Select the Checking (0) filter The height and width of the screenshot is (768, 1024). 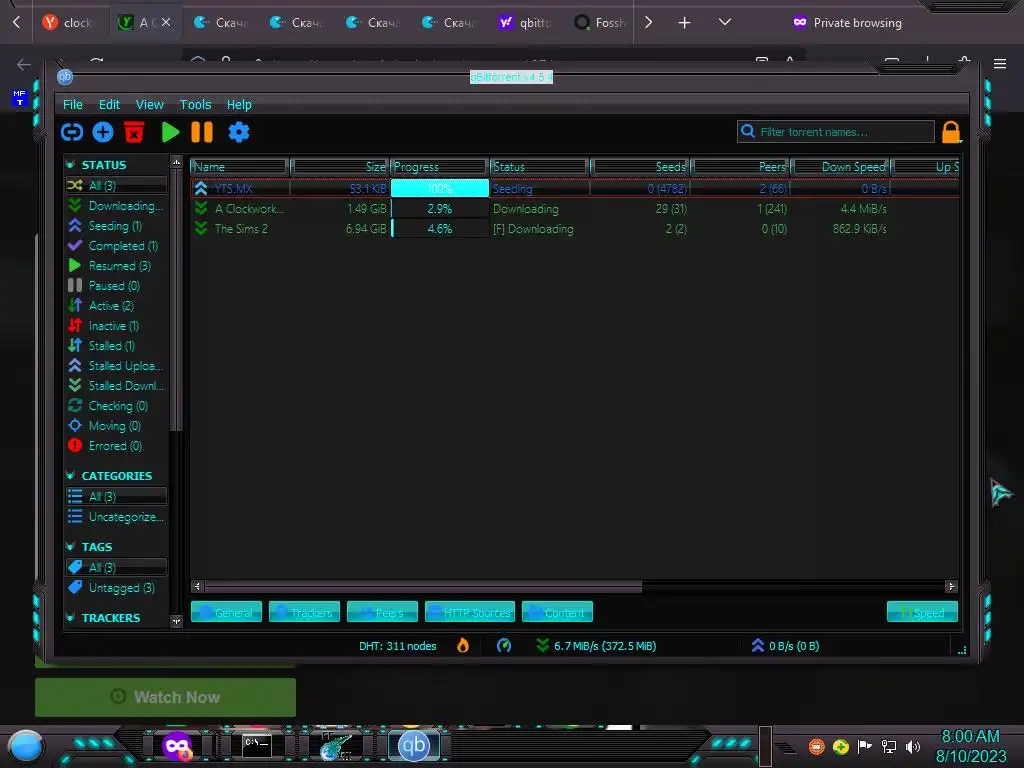click(116, 406)
